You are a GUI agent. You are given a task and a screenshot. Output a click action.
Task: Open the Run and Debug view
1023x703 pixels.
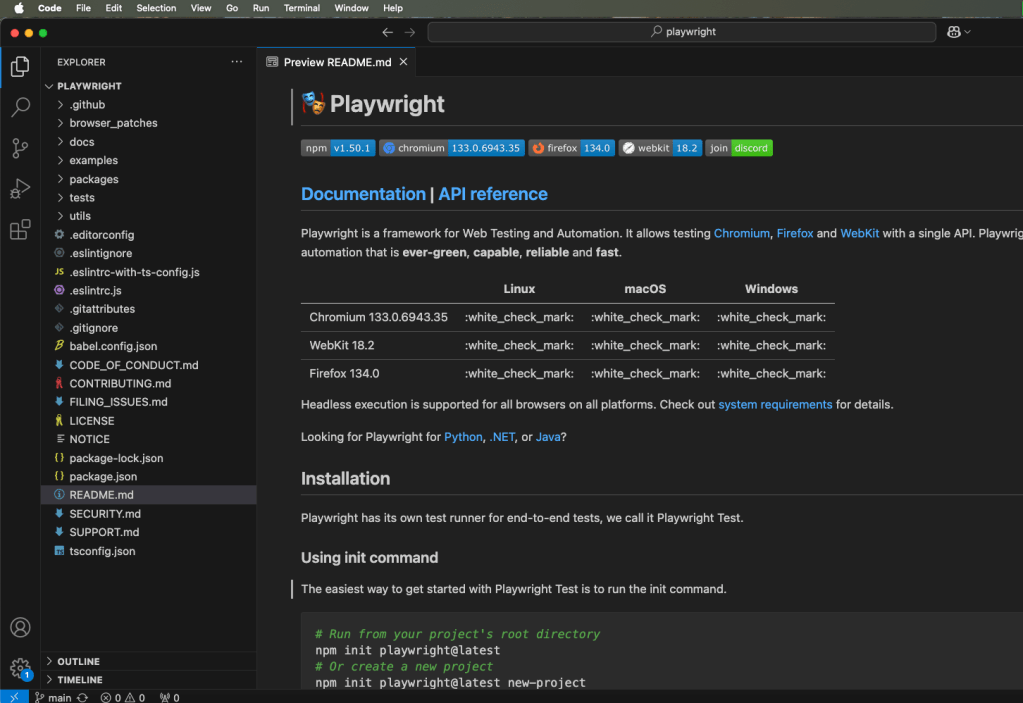click(x=20, y=189)
